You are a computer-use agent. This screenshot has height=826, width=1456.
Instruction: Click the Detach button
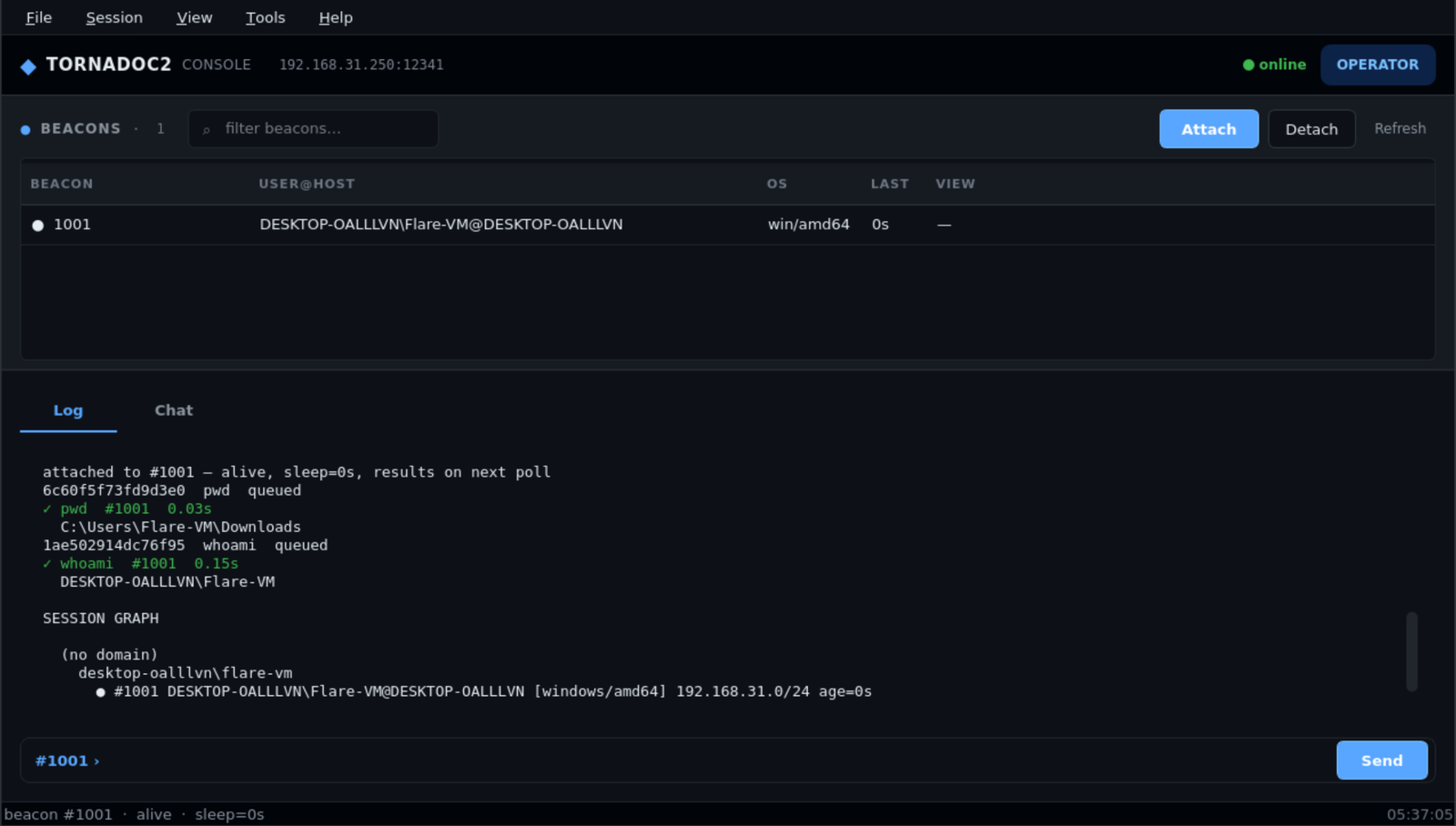(x=1311, y=129)
